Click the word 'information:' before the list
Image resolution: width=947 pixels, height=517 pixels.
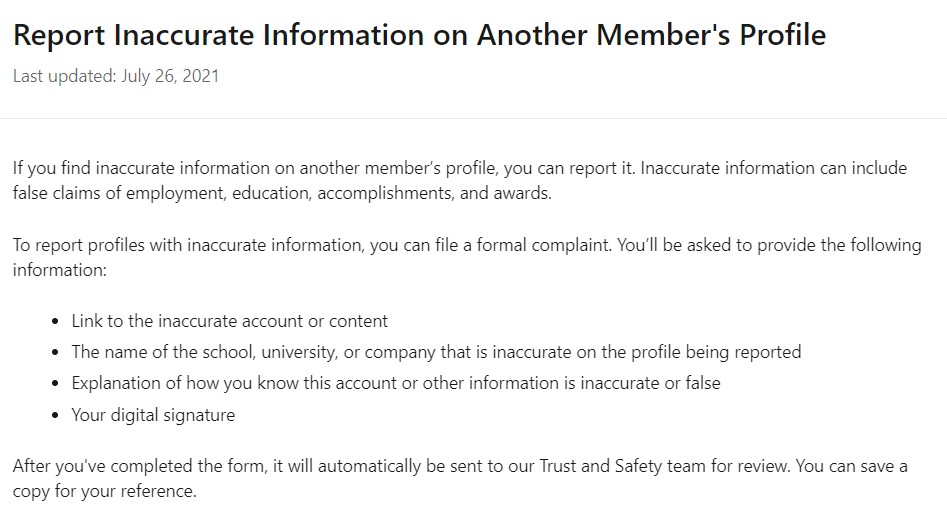(x=60, y=270)
